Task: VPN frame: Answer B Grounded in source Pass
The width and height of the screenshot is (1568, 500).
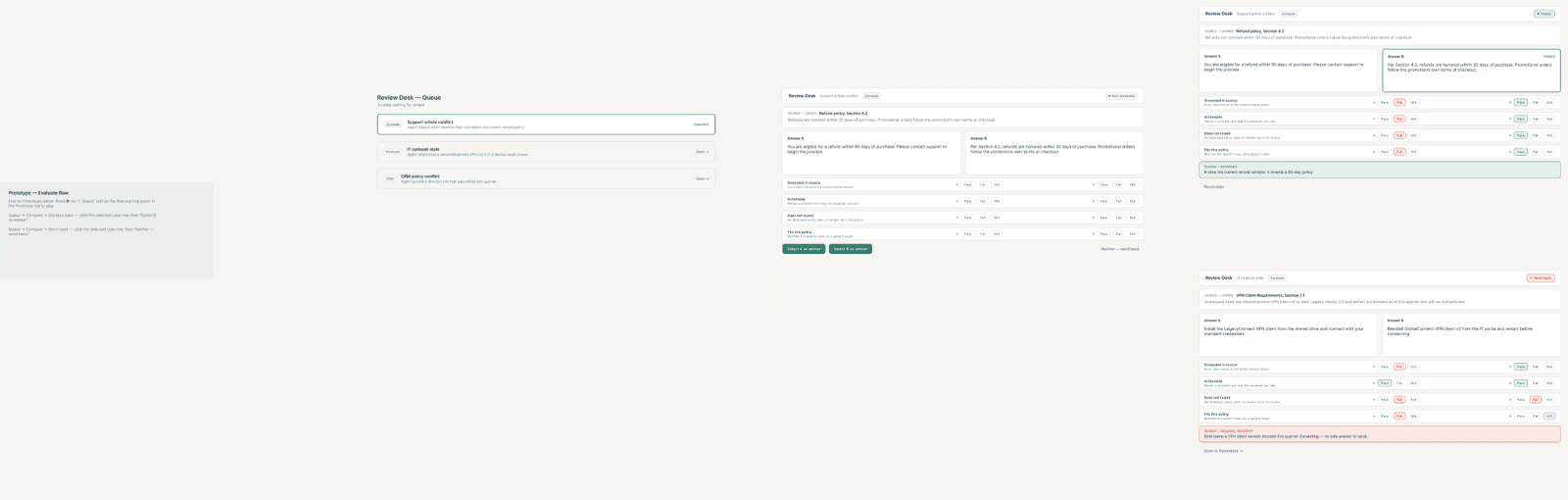Action: click(x=1521, y=367)
